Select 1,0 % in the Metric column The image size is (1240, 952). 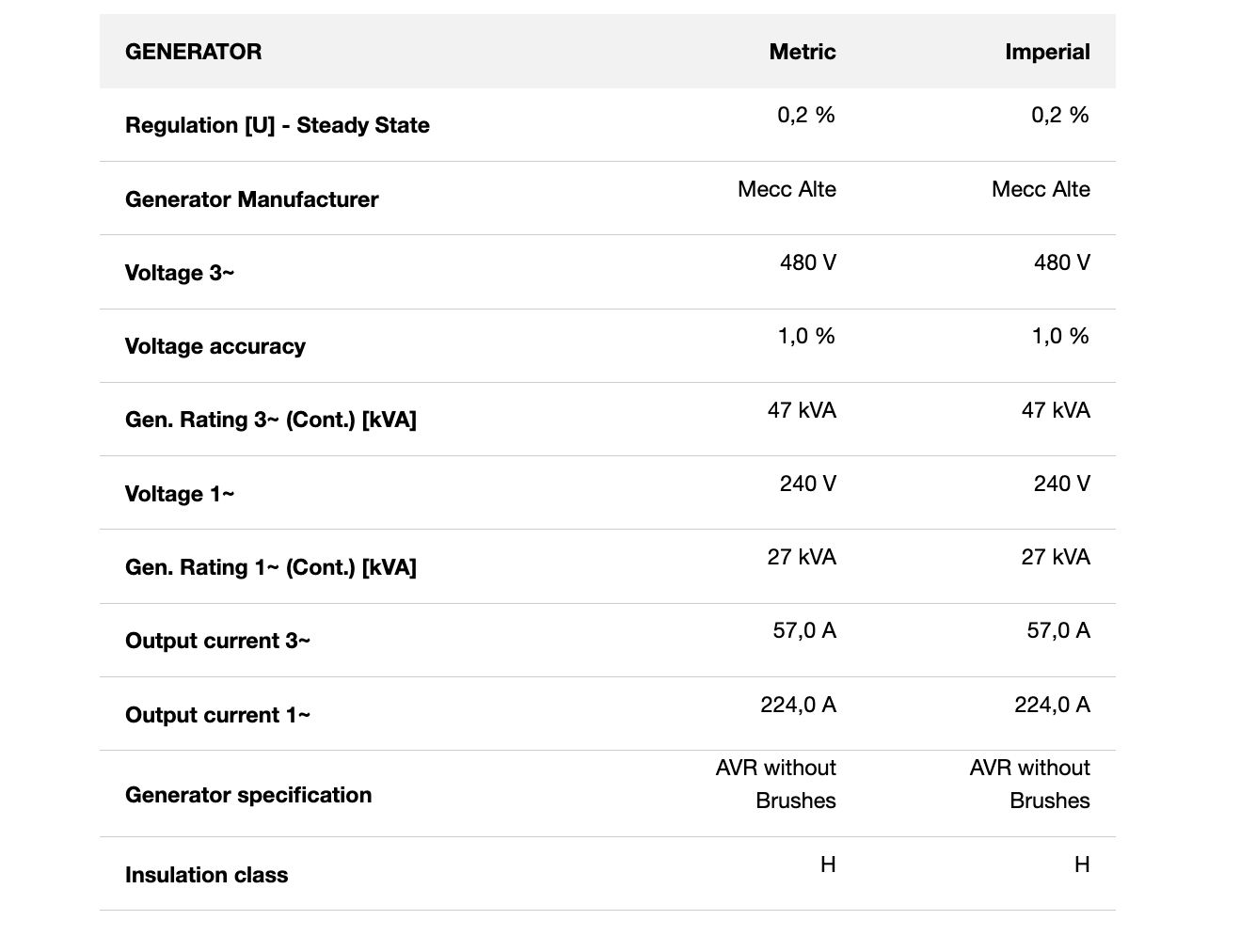[x=806, y=336]
